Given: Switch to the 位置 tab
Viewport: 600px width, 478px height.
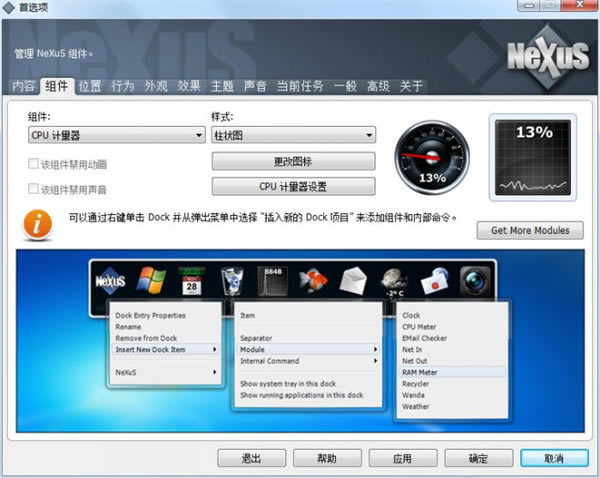Looking at the screenshot, I should click(90, 86).
